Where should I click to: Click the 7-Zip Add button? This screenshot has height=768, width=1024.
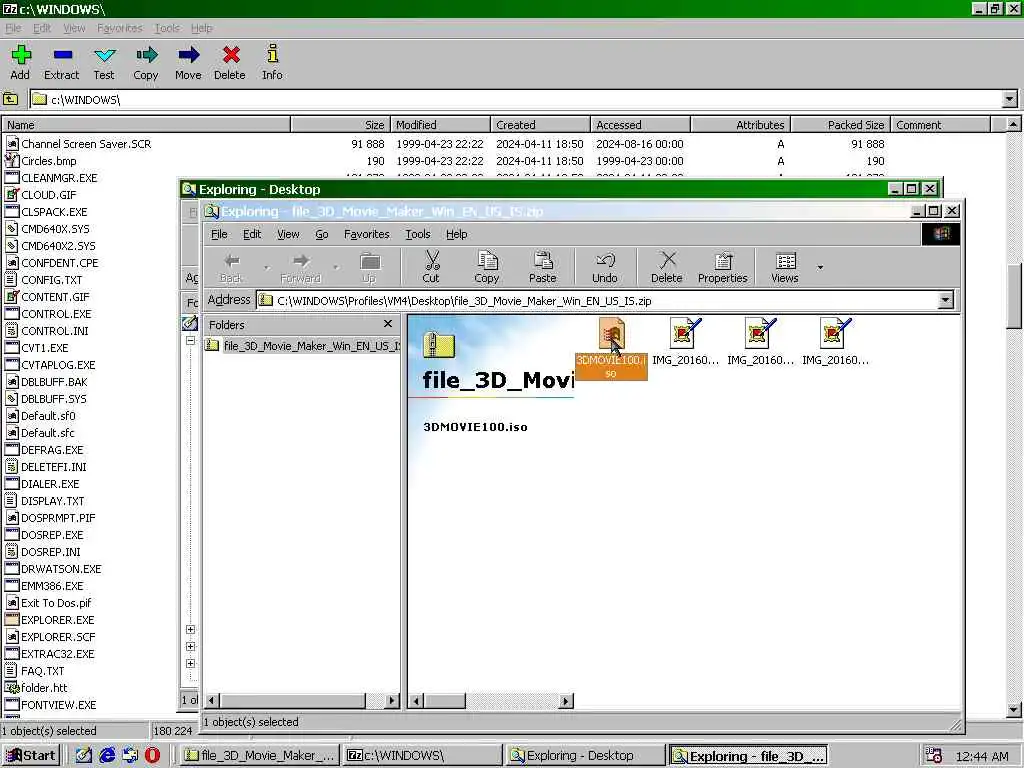pos(20,63)
